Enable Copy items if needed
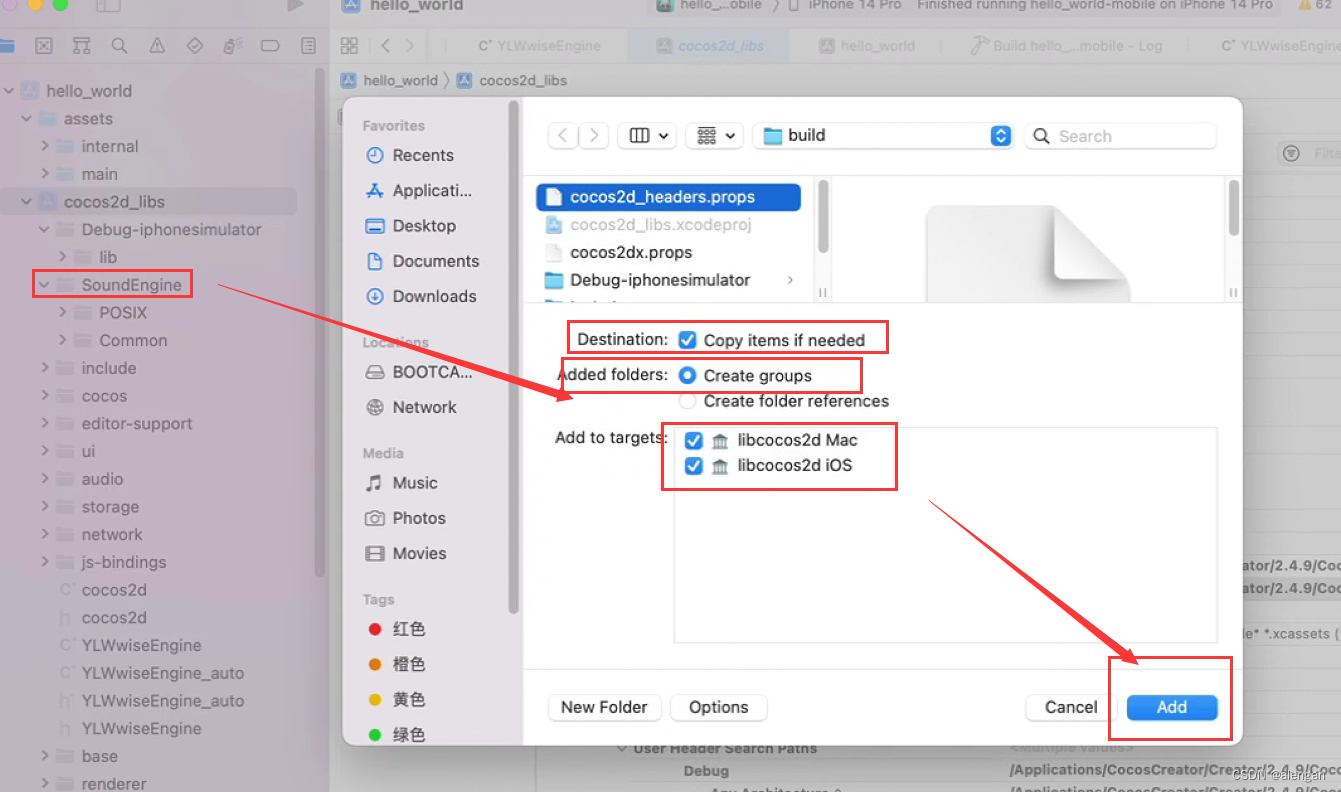 pyautogui.click(x=687, y=339)
